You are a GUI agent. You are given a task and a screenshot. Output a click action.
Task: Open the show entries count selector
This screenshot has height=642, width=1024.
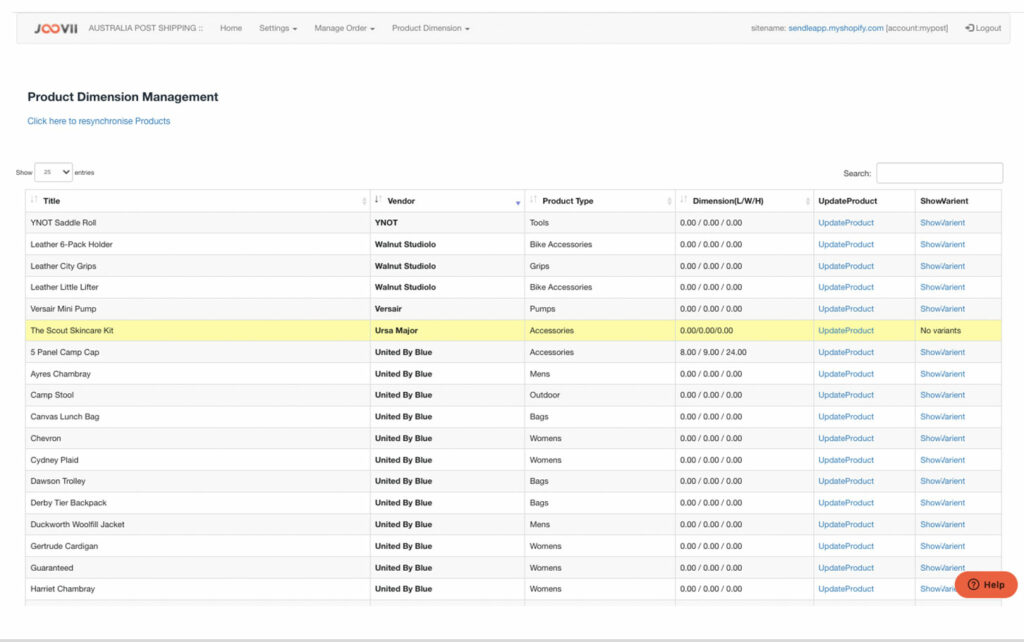click(x=53, y=172)
